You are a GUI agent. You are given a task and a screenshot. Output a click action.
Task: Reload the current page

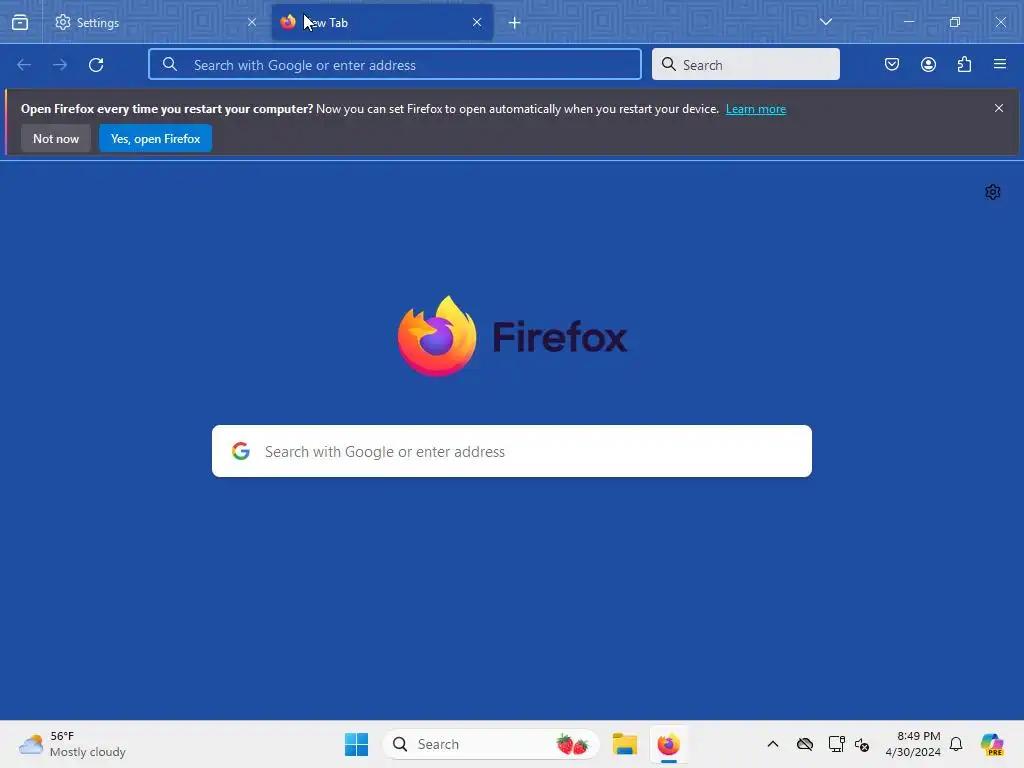[96, 65]
